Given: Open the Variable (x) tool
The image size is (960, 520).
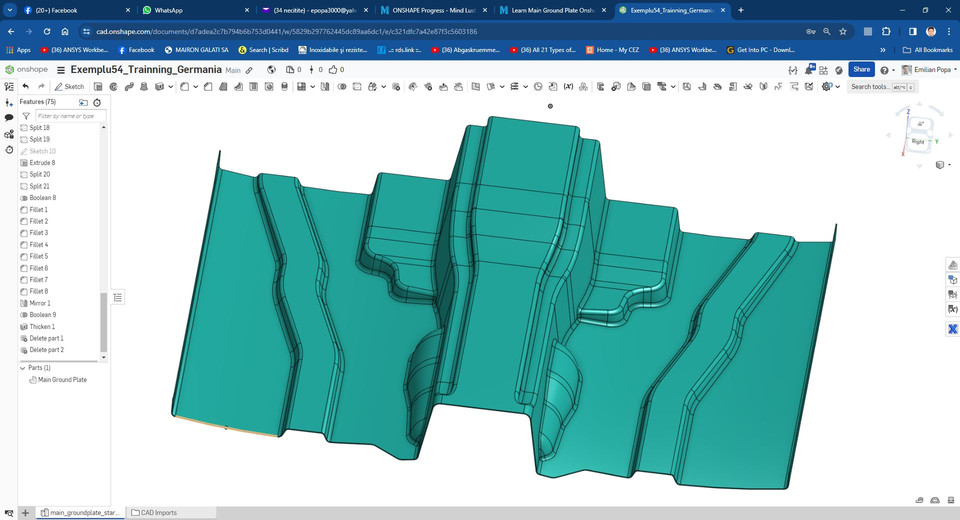Looking at the screenshot, I should click(568, 86).
